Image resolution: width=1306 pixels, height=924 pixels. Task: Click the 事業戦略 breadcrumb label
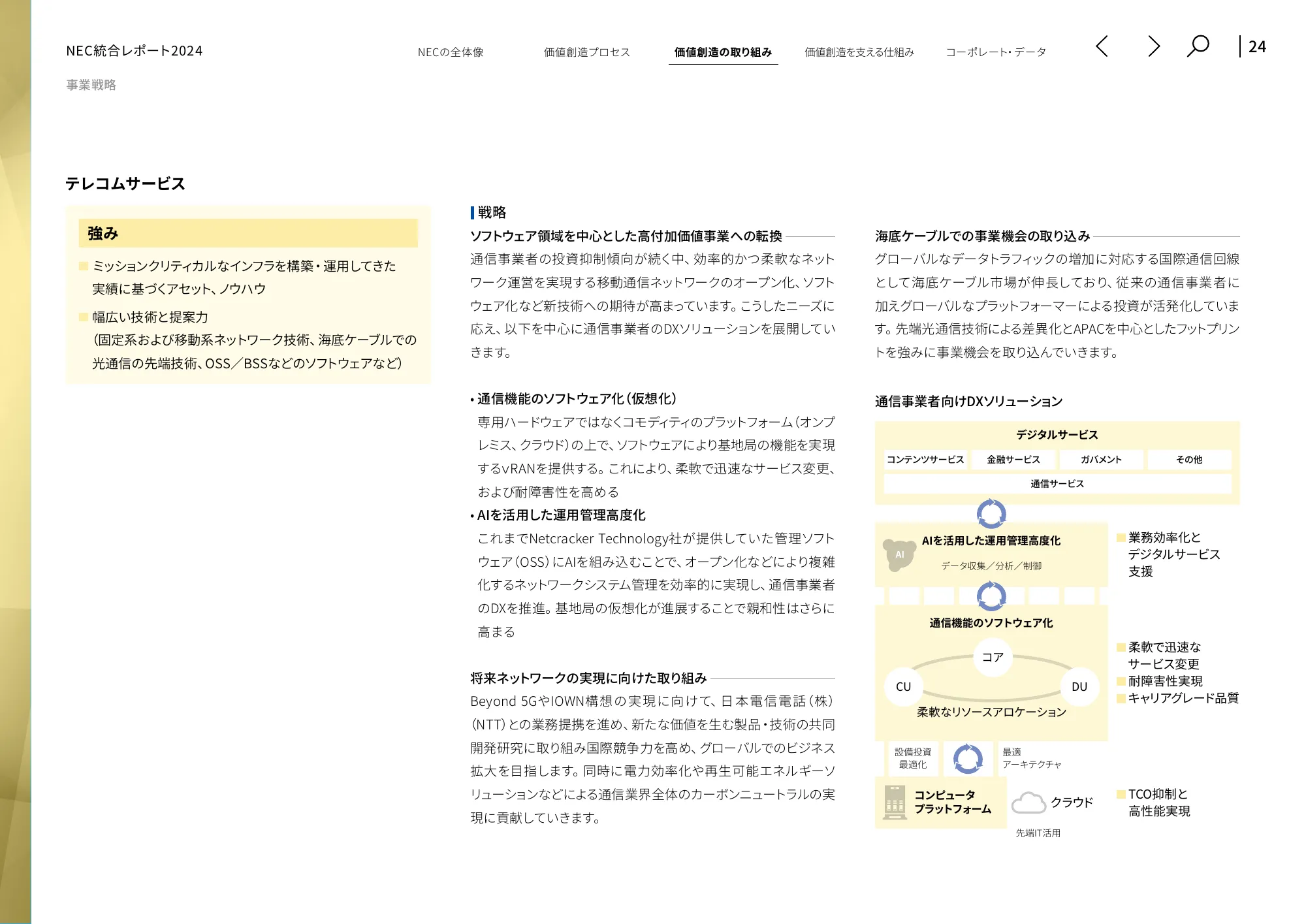pos(91,85)
